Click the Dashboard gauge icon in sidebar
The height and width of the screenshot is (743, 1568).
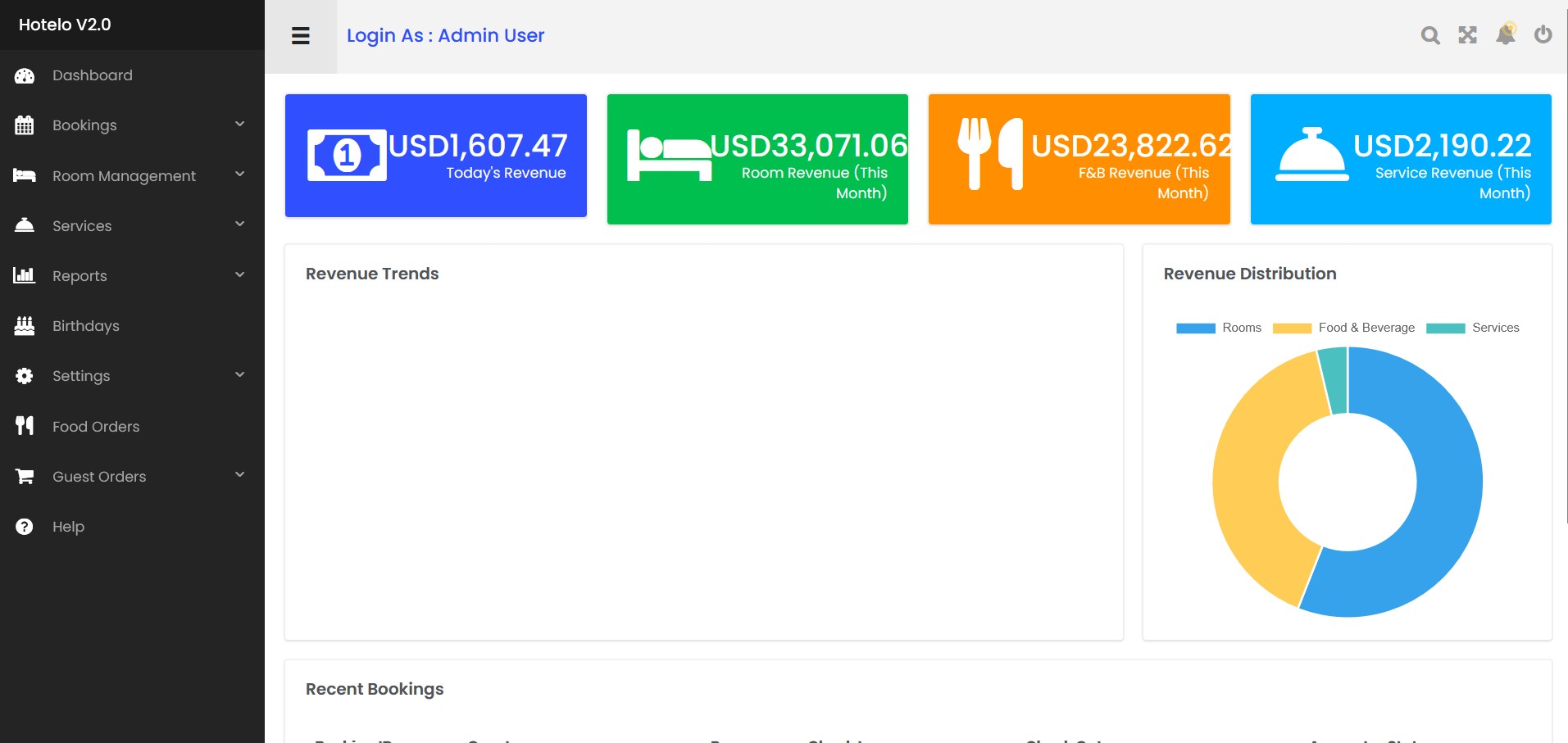(25, 75)
